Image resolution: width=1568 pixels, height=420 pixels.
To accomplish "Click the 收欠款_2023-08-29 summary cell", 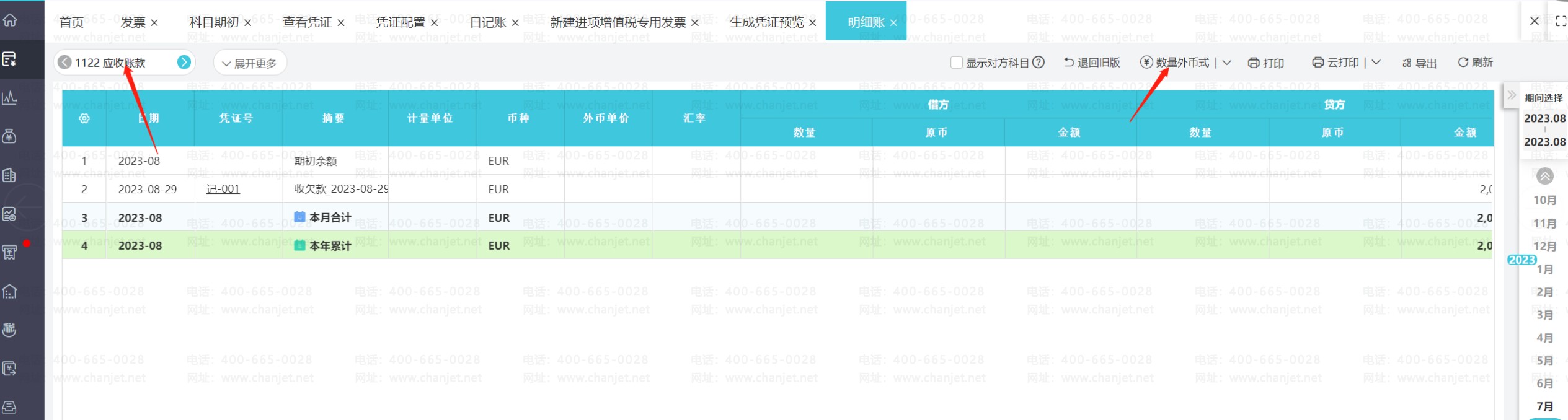I will [x=335, y=189].
